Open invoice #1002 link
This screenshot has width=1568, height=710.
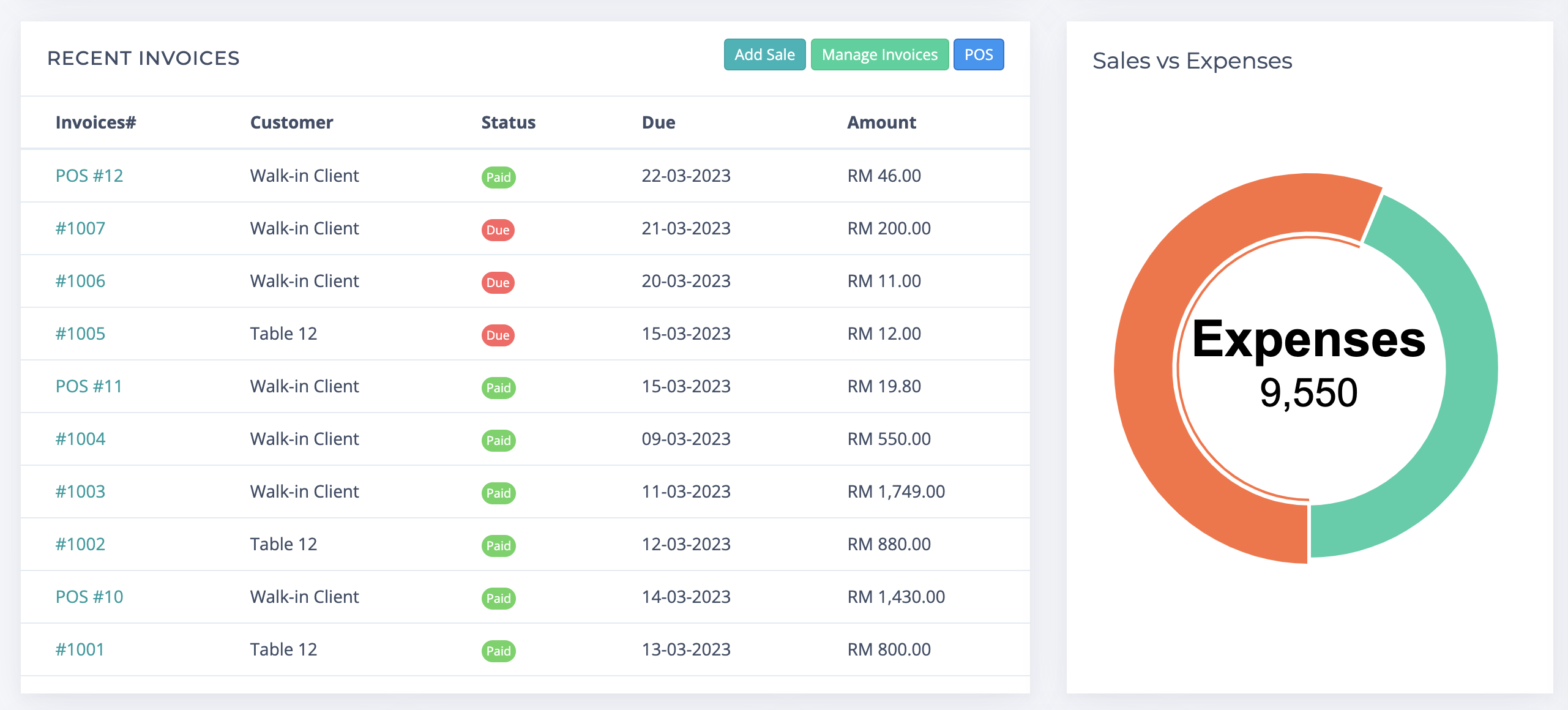80,544
